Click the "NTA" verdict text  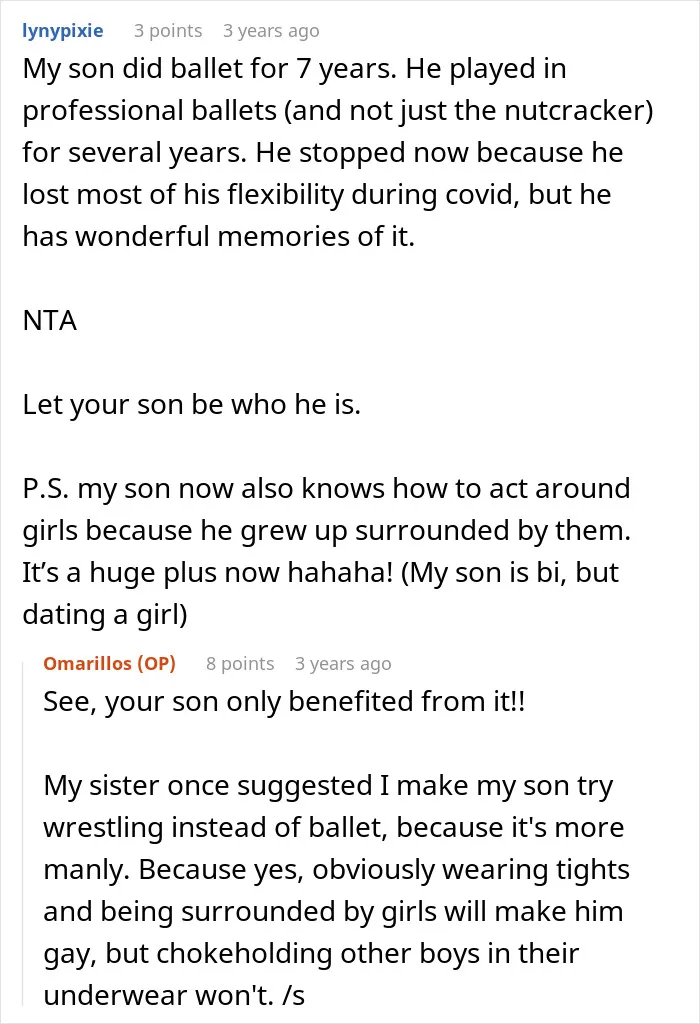(x=50, y=321)
